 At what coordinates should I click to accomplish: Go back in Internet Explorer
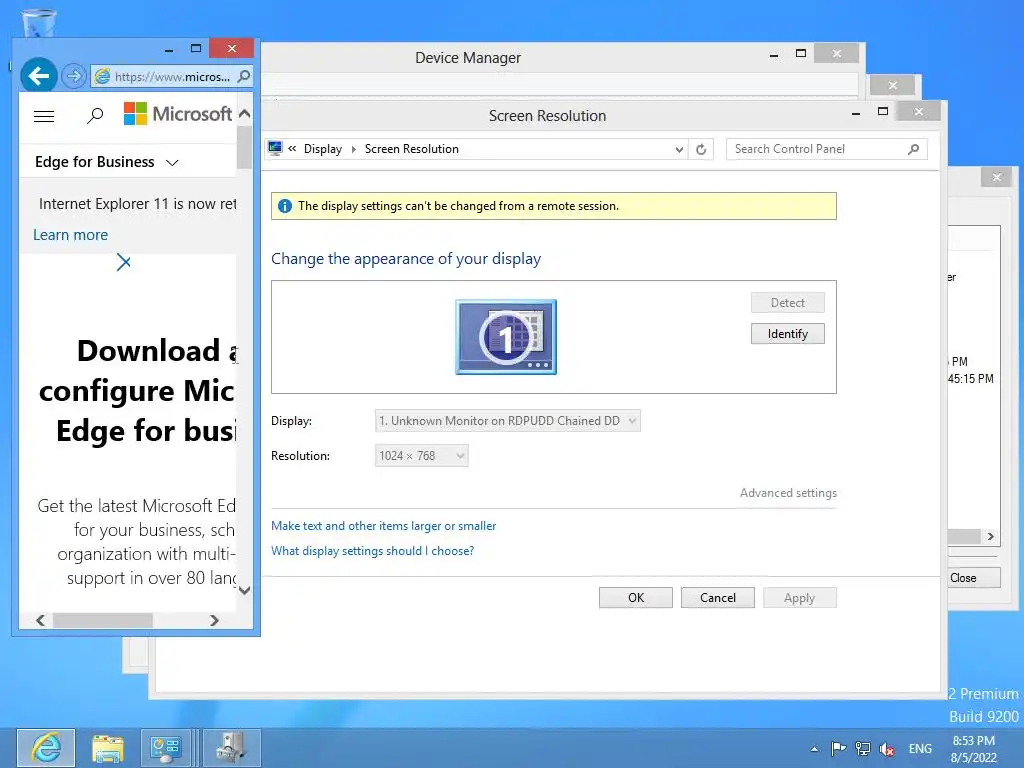(39, 76)
